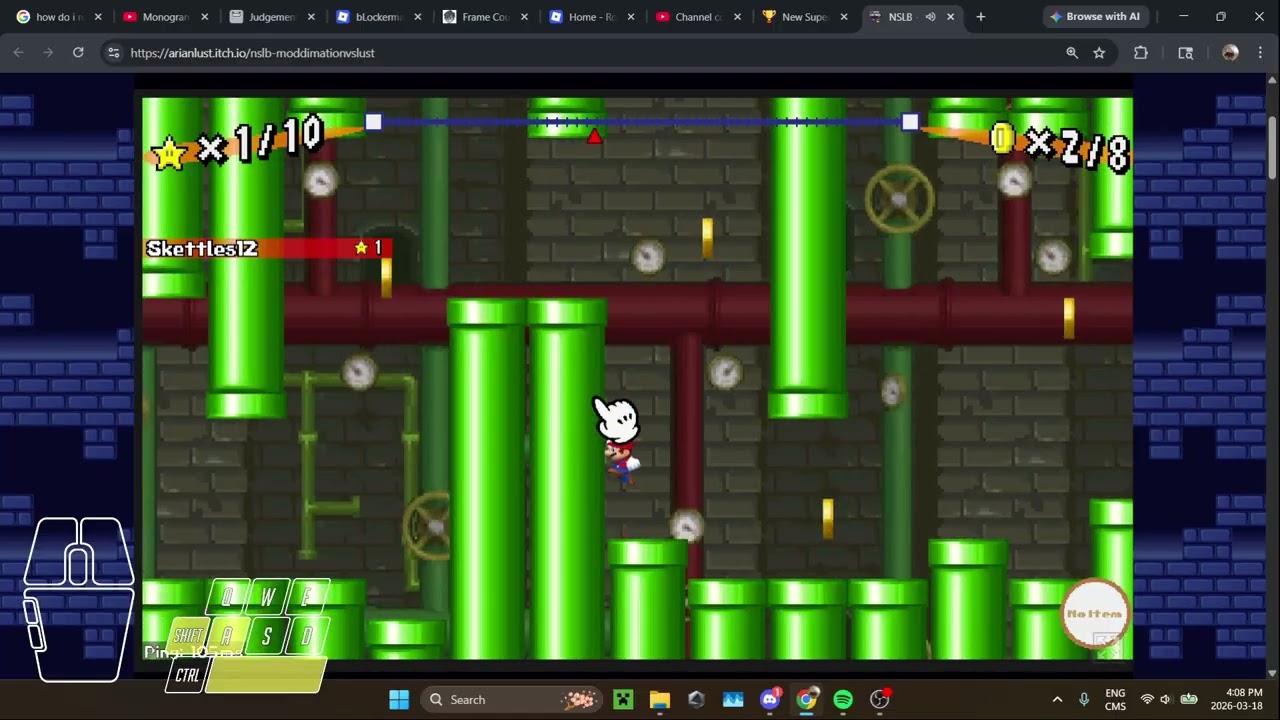Click the CTRL key on the input overlay

pyautogui.click(x=187, y=676)
